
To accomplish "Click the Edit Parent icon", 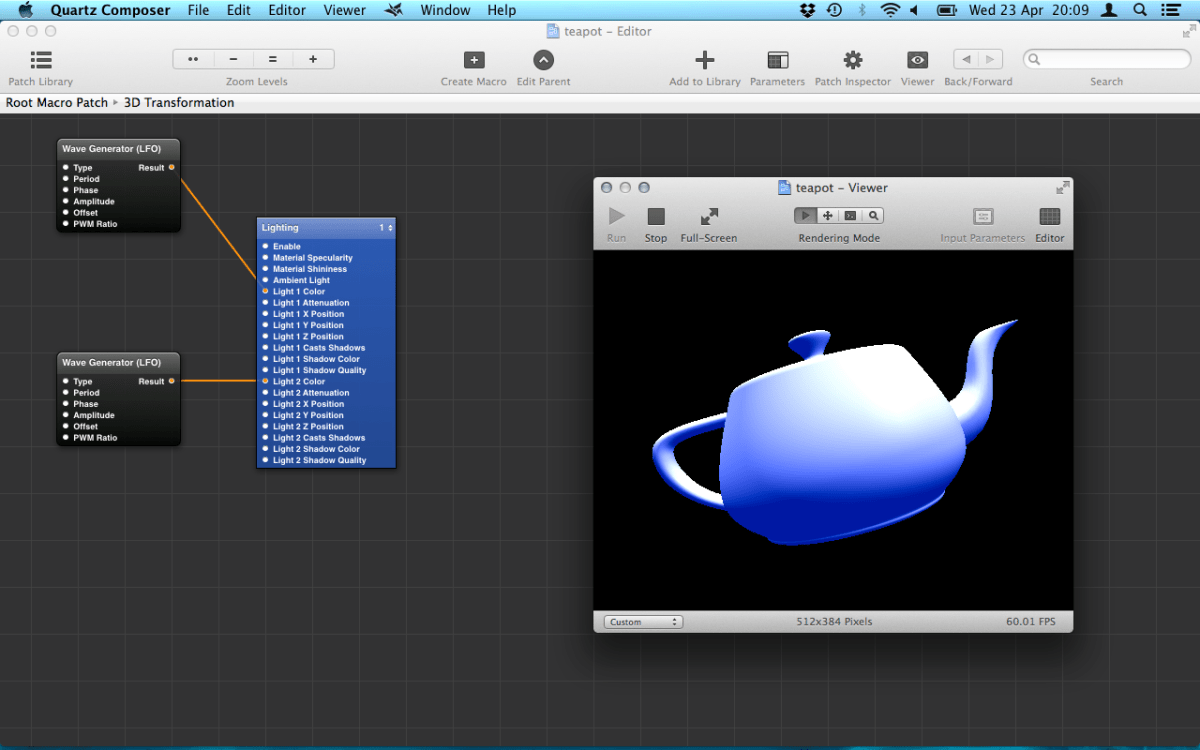I will (543, 60).
